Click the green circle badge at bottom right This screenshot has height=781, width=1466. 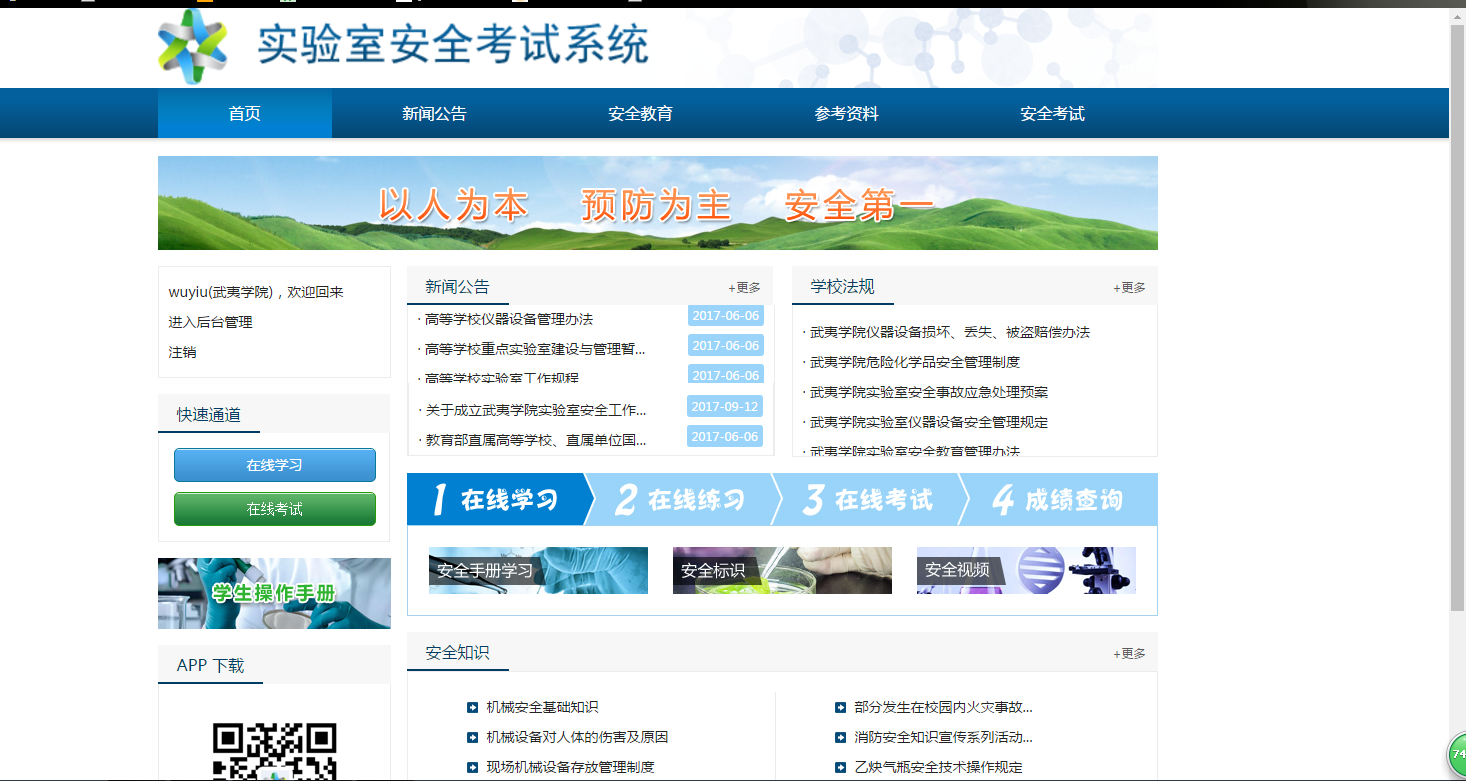(x=1457, y=754)
